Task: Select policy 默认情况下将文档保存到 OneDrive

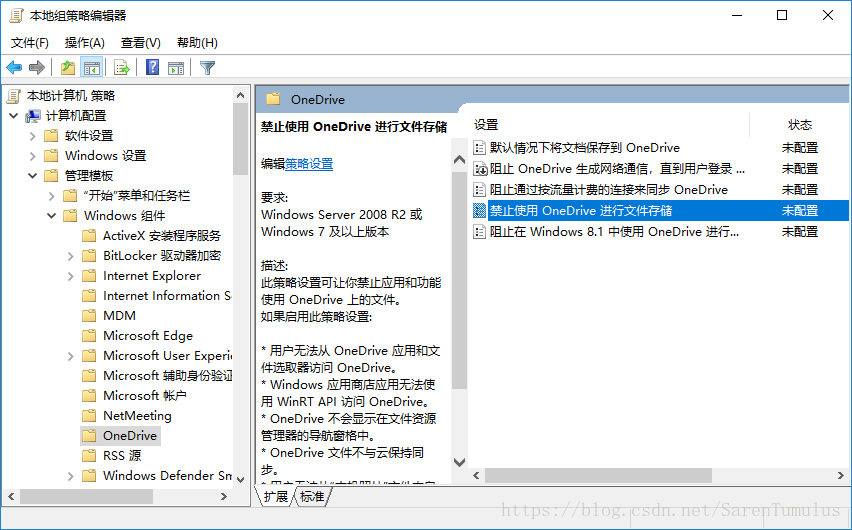Action: (585, 148)
